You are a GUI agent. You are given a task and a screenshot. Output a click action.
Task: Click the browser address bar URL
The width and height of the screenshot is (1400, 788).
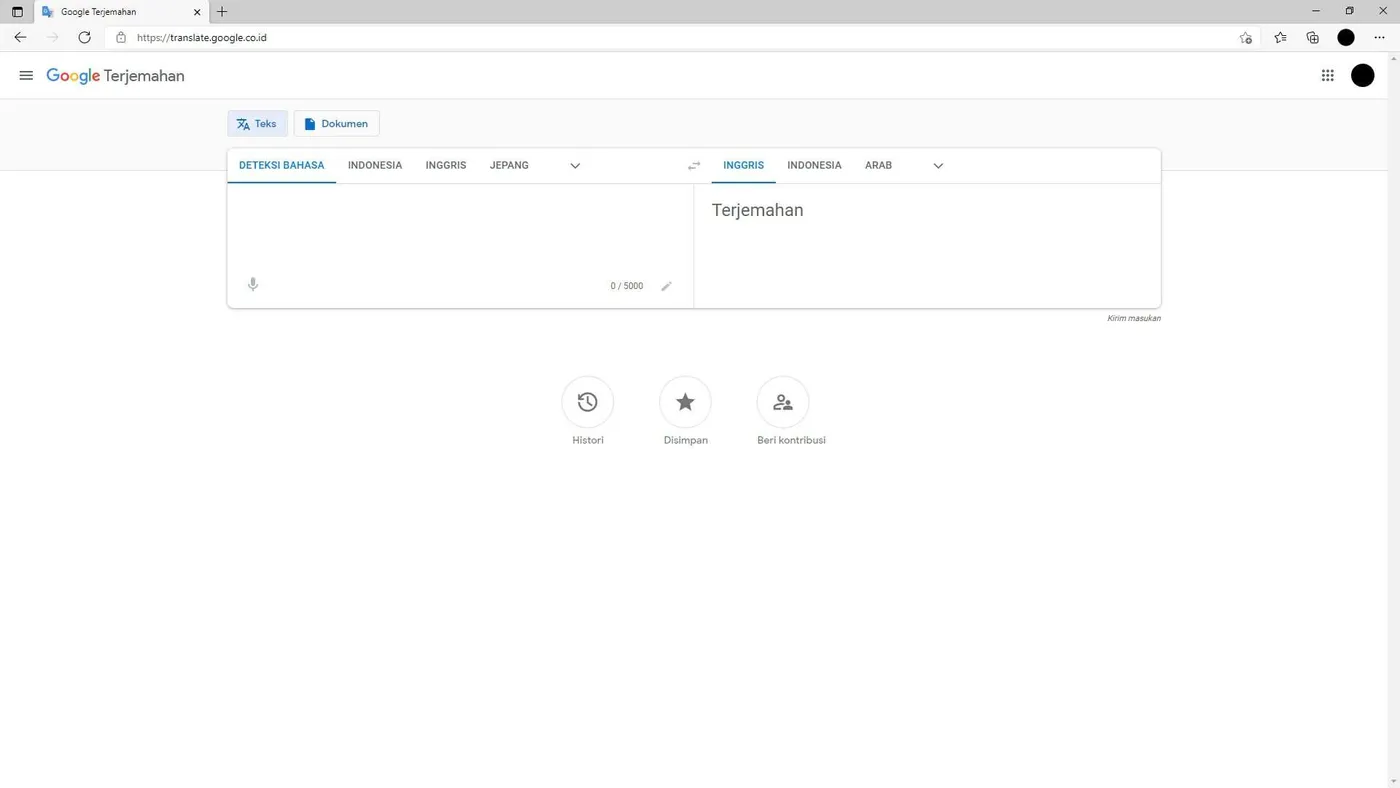201,38
